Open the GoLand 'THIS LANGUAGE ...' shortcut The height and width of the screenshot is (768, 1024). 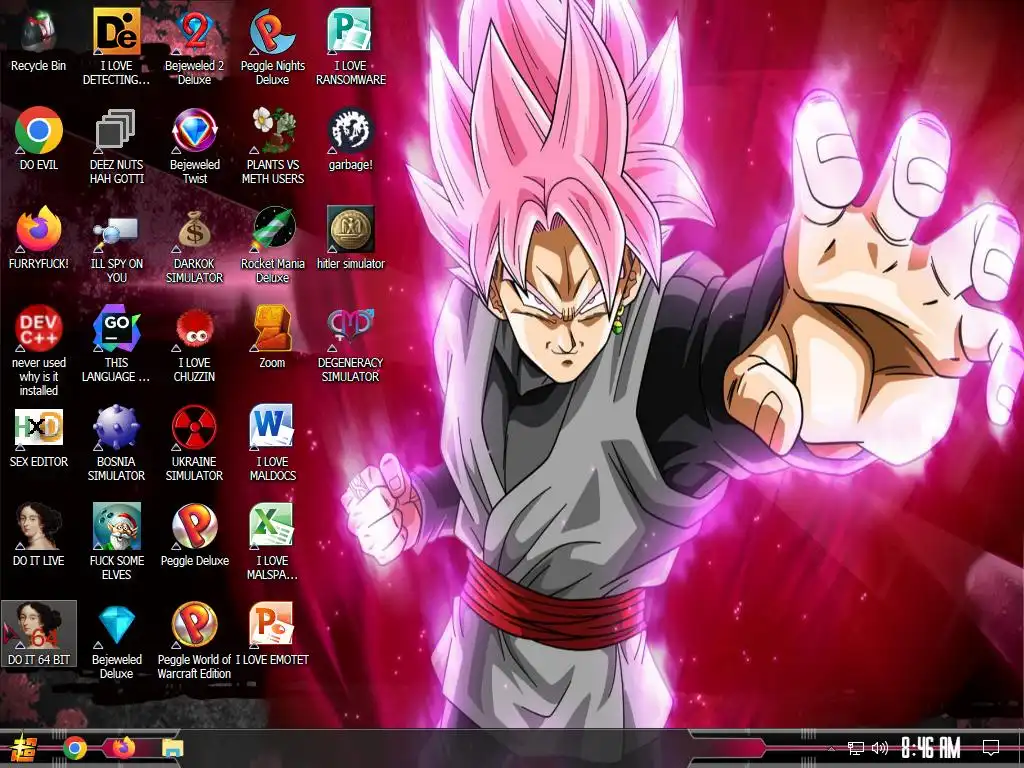pyautogui.click(x=116, y=344)
